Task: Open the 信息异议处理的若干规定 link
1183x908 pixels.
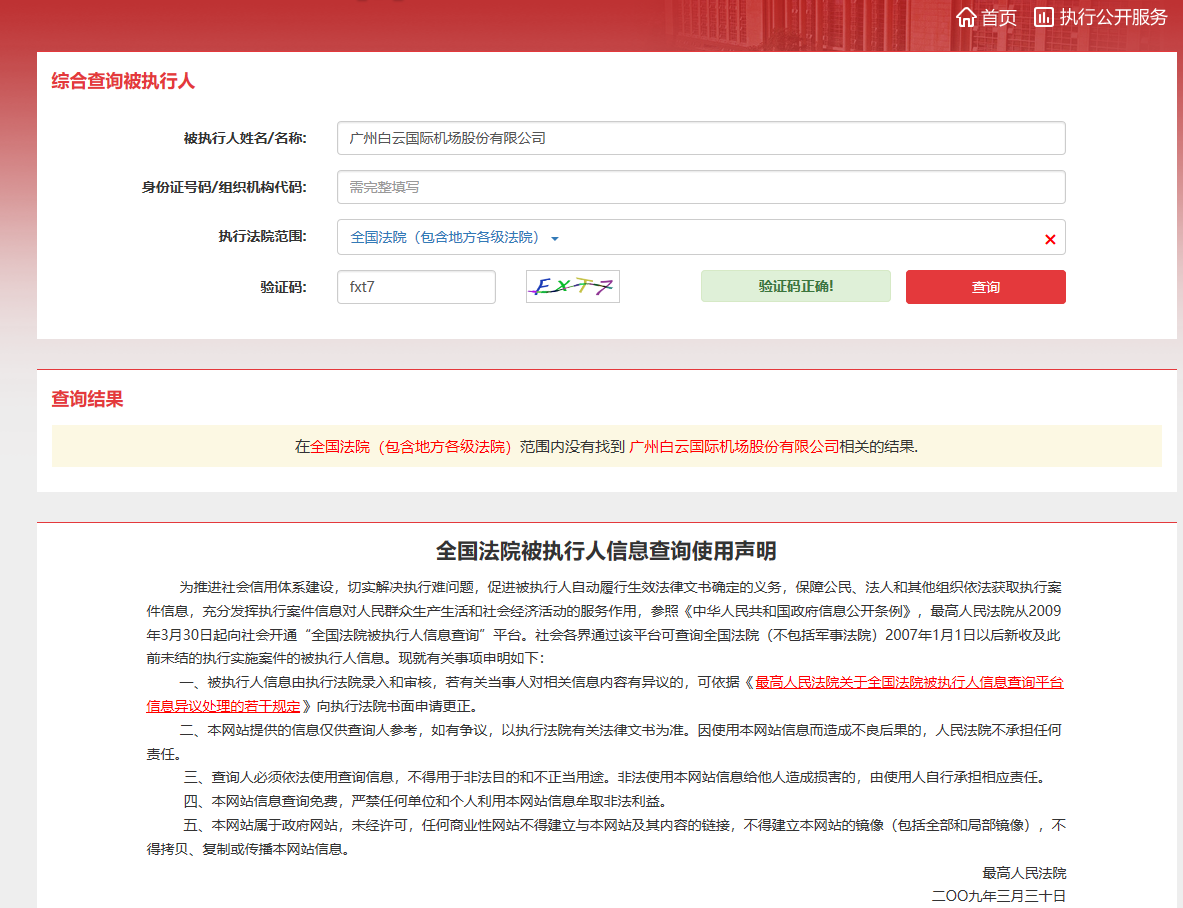Action: tap(223, 707)
